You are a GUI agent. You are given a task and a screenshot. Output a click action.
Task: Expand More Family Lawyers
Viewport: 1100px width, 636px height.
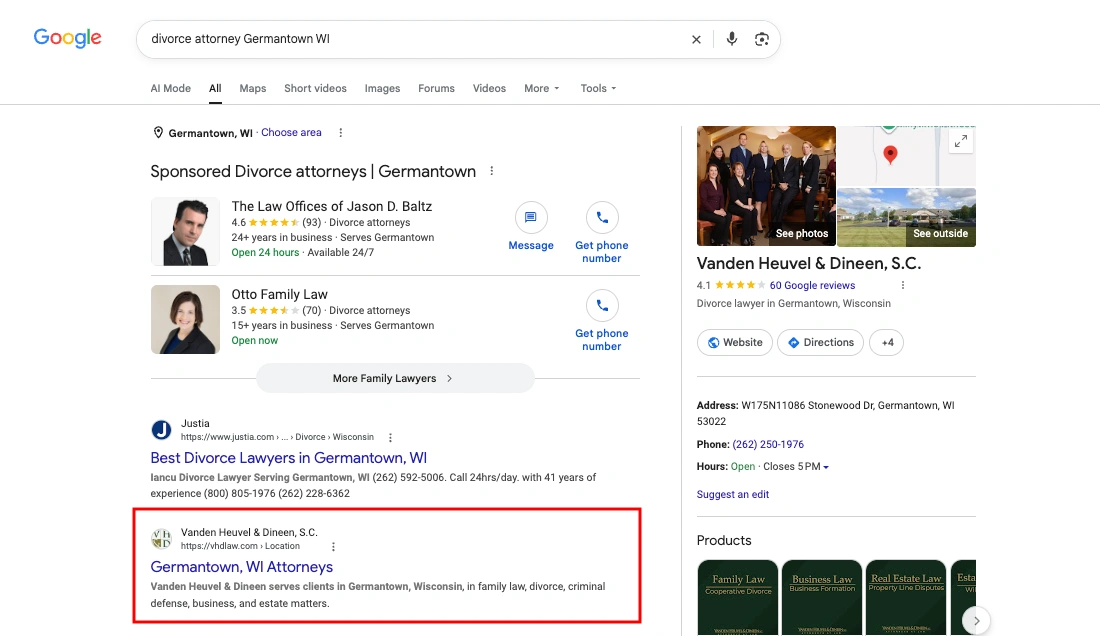(395, 379)
